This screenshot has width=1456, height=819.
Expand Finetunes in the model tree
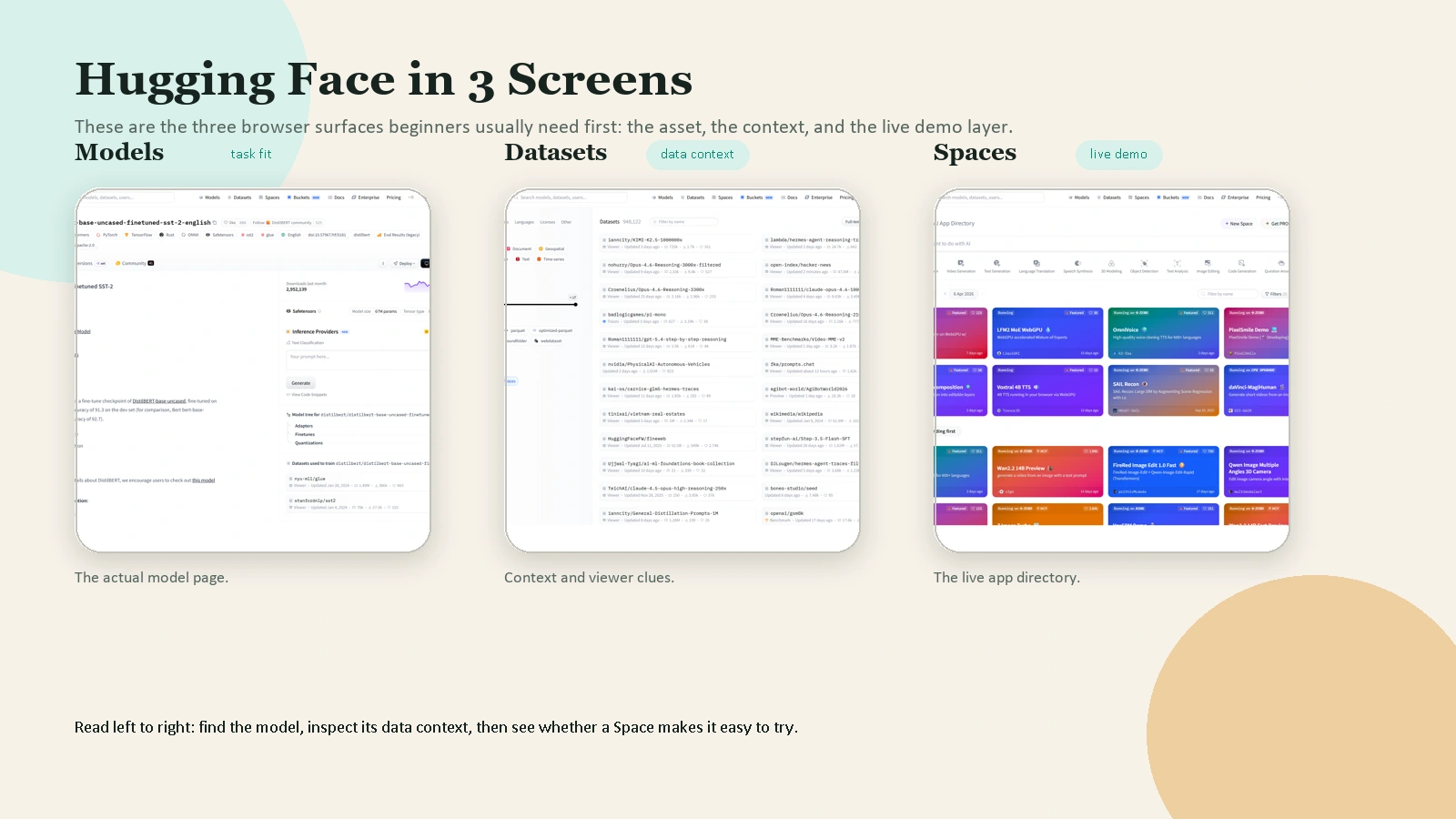click(x=304, y=434)
